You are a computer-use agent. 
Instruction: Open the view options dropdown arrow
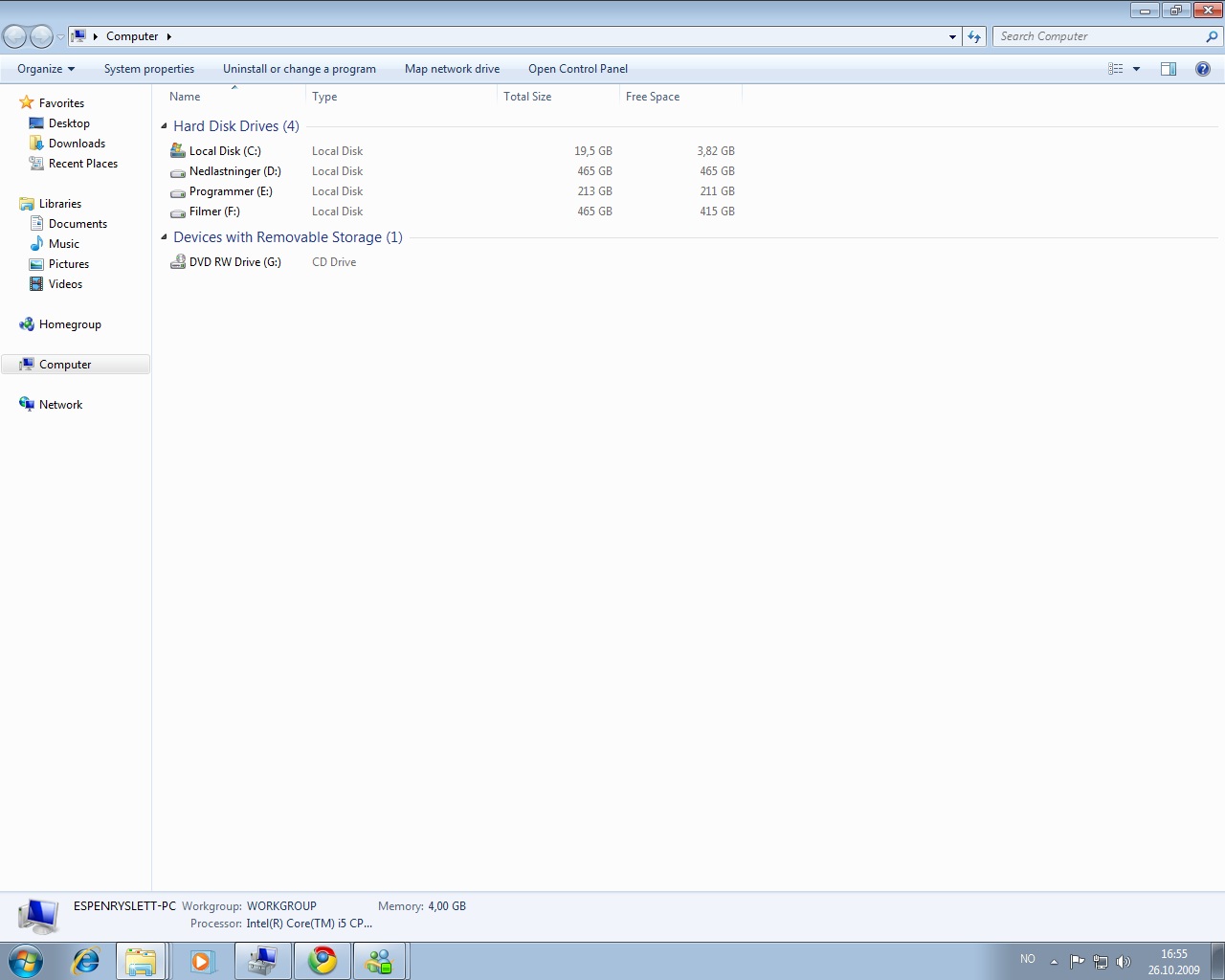(1136, 69)
